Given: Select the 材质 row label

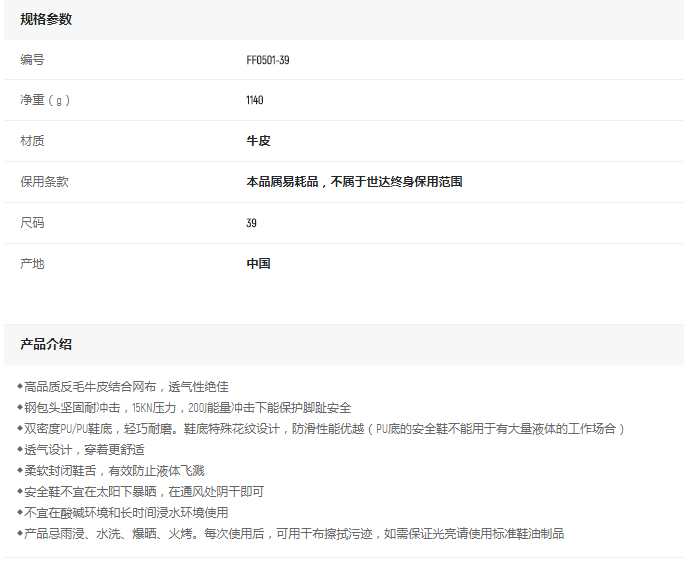Looking at the screenshot, I should [x=32, y=141].
